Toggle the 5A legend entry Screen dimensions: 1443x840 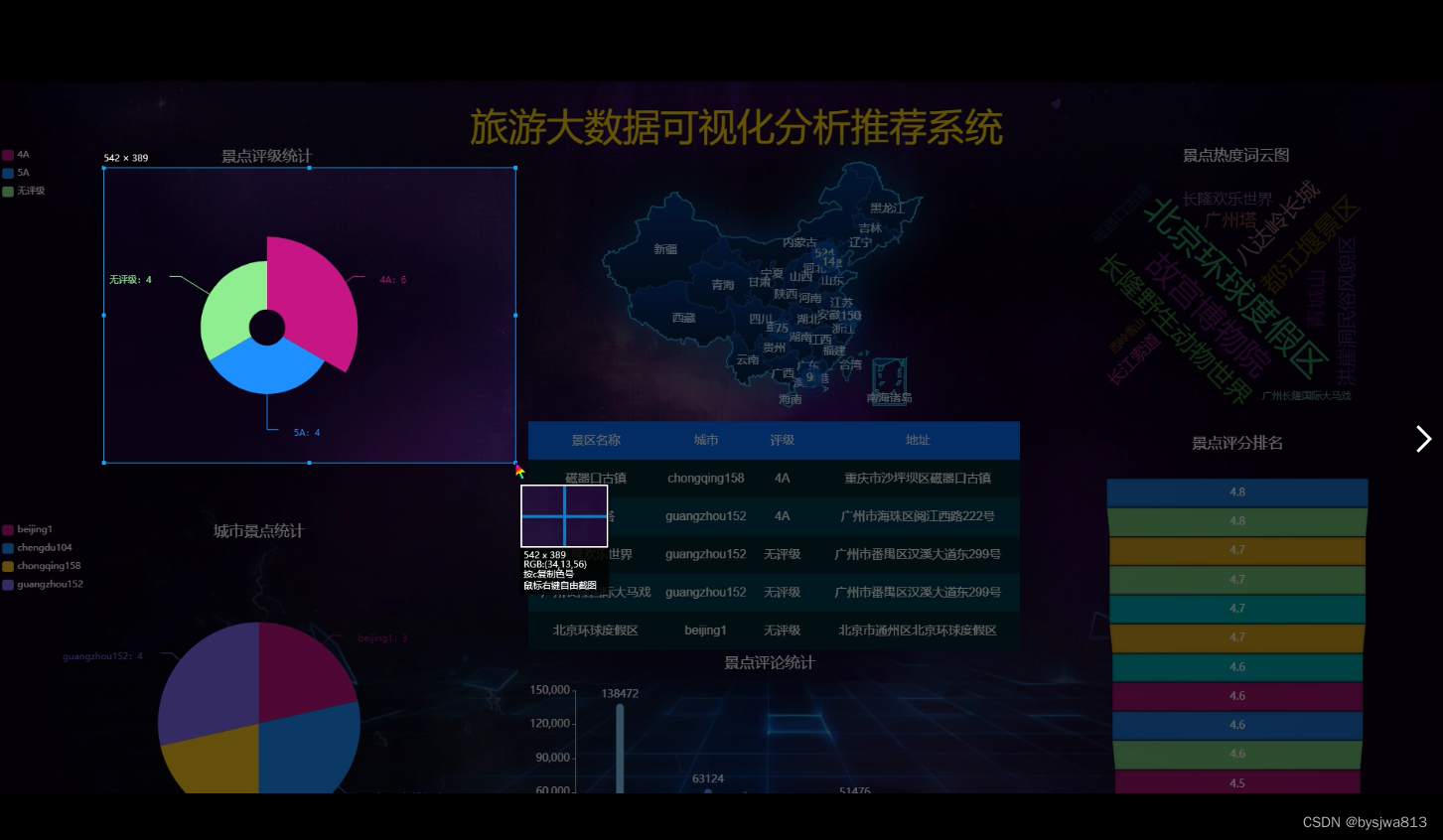(16, 173)
